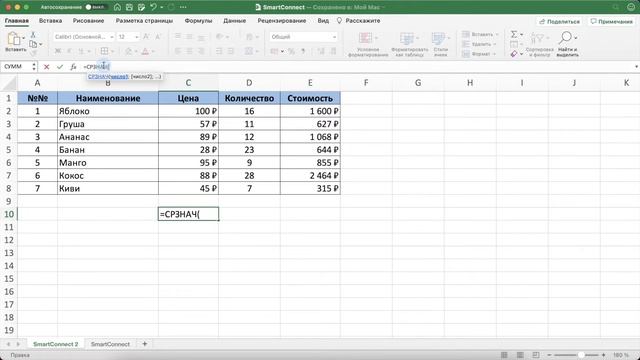Viewport: 640px width, 360px height.
Task: Select cost cell 2 464 ₽
Action: tap(310, 176)
